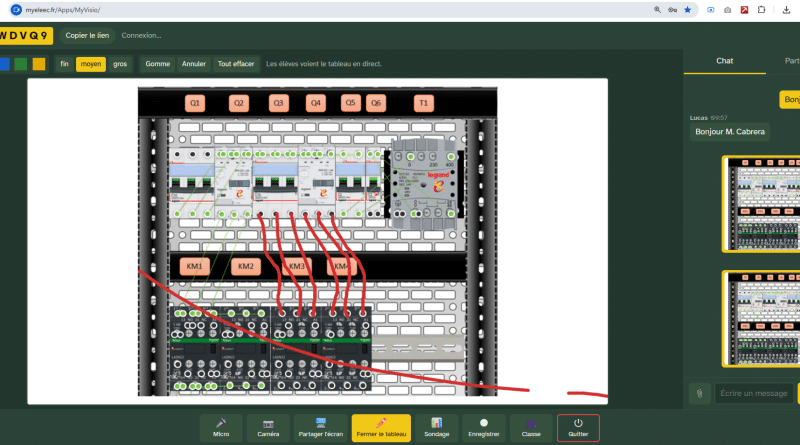This screenshot has height=445, width=800.
Task: Open the first shared image thumbnail in chat
Action: 761,204
